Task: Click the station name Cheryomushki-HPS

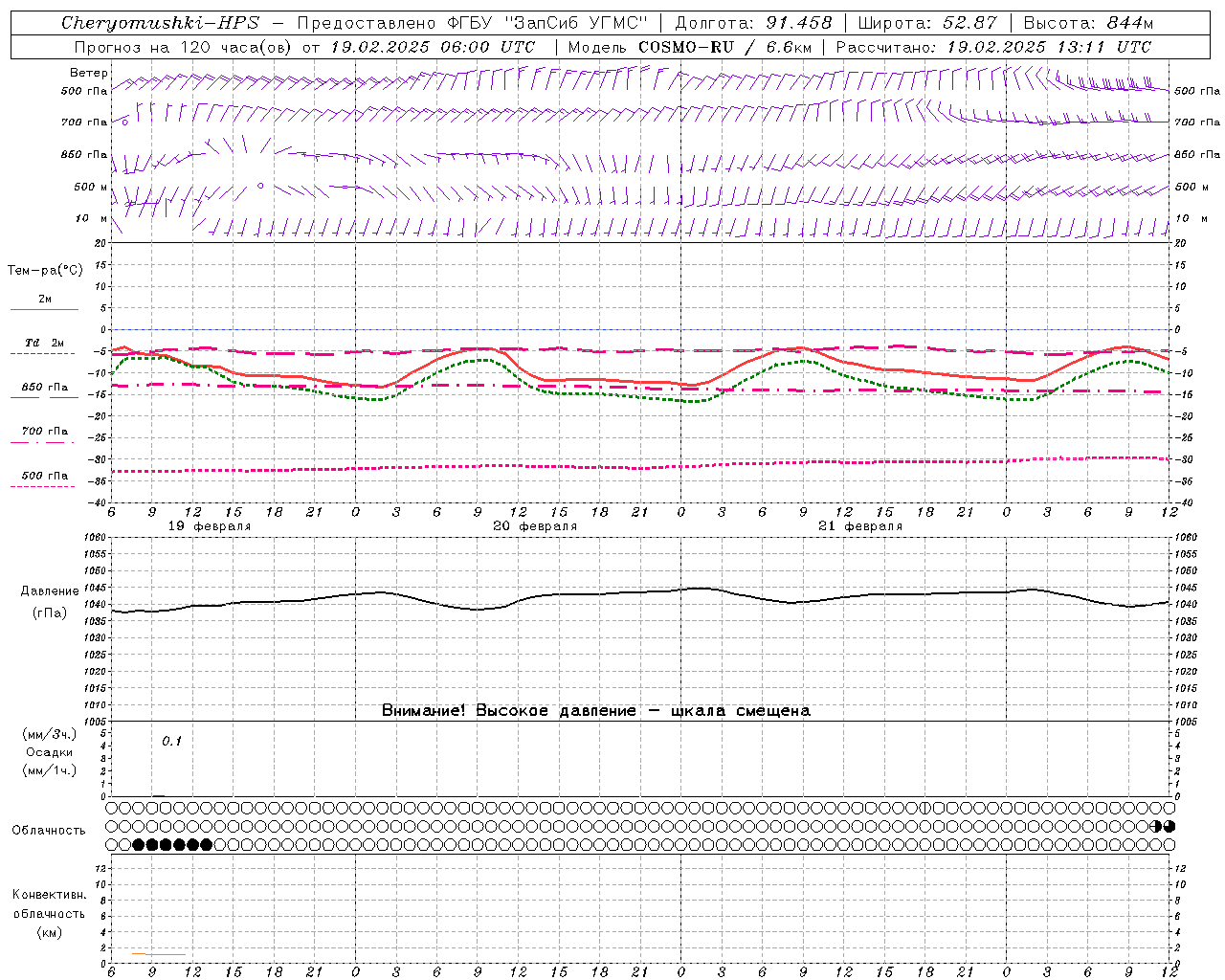Action: [x=160, y=23]
